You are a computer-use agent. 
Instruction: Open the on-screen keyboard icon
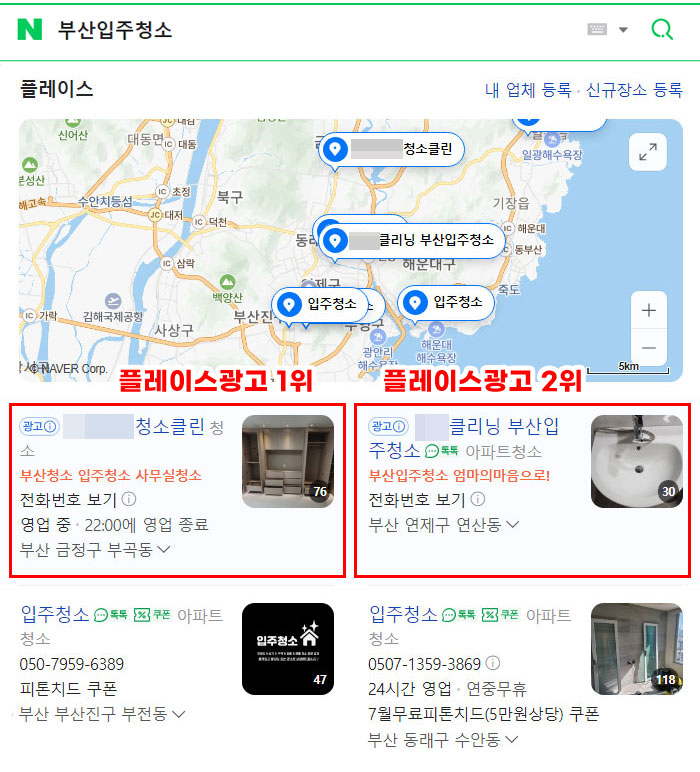597,30
